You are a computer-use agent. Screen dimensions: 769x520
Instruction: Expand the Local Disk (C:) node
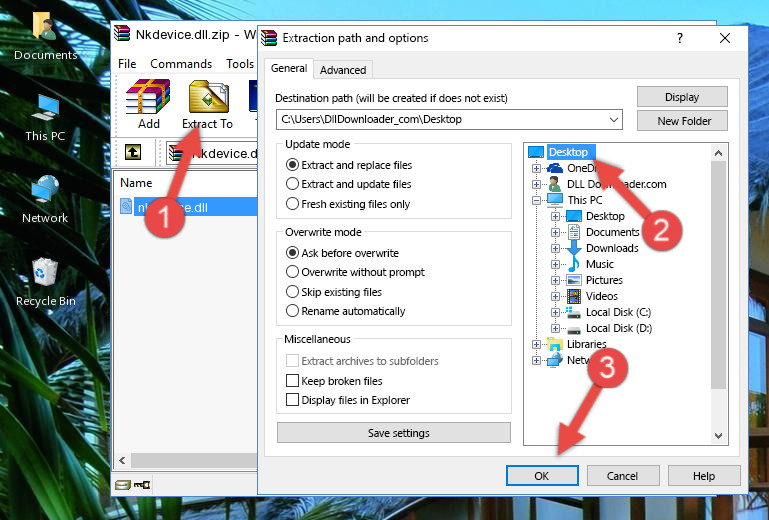pos(555,312)
